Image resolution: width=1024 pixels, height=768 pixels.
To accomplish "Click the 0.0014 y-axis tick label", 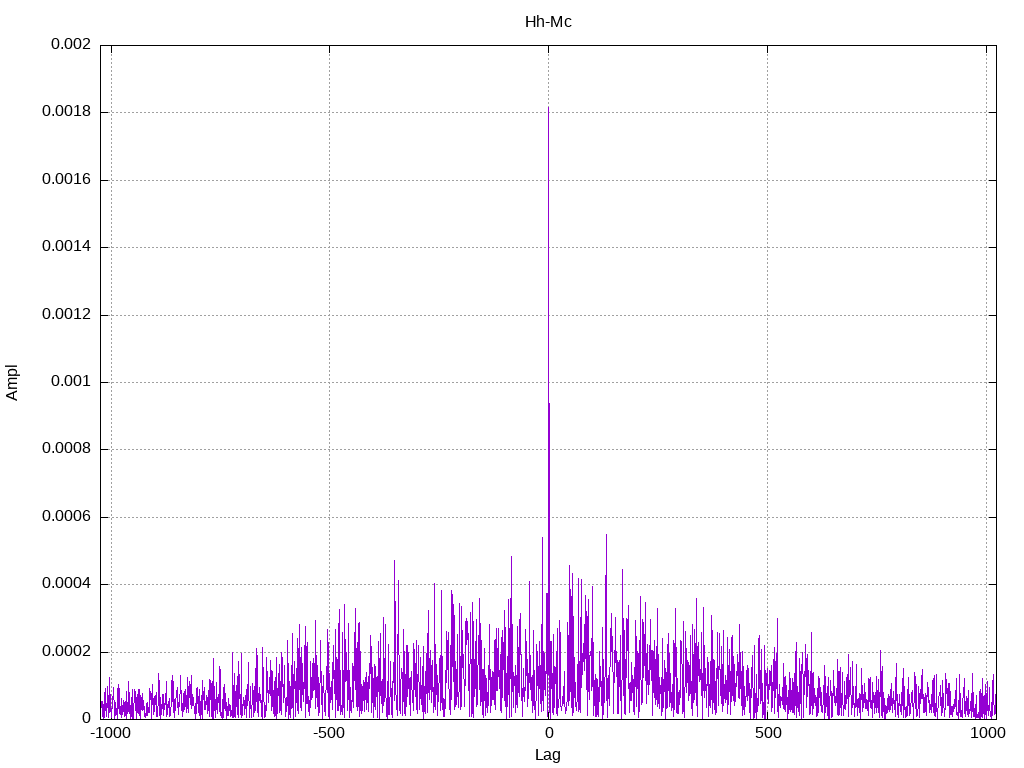I will 66,247.
